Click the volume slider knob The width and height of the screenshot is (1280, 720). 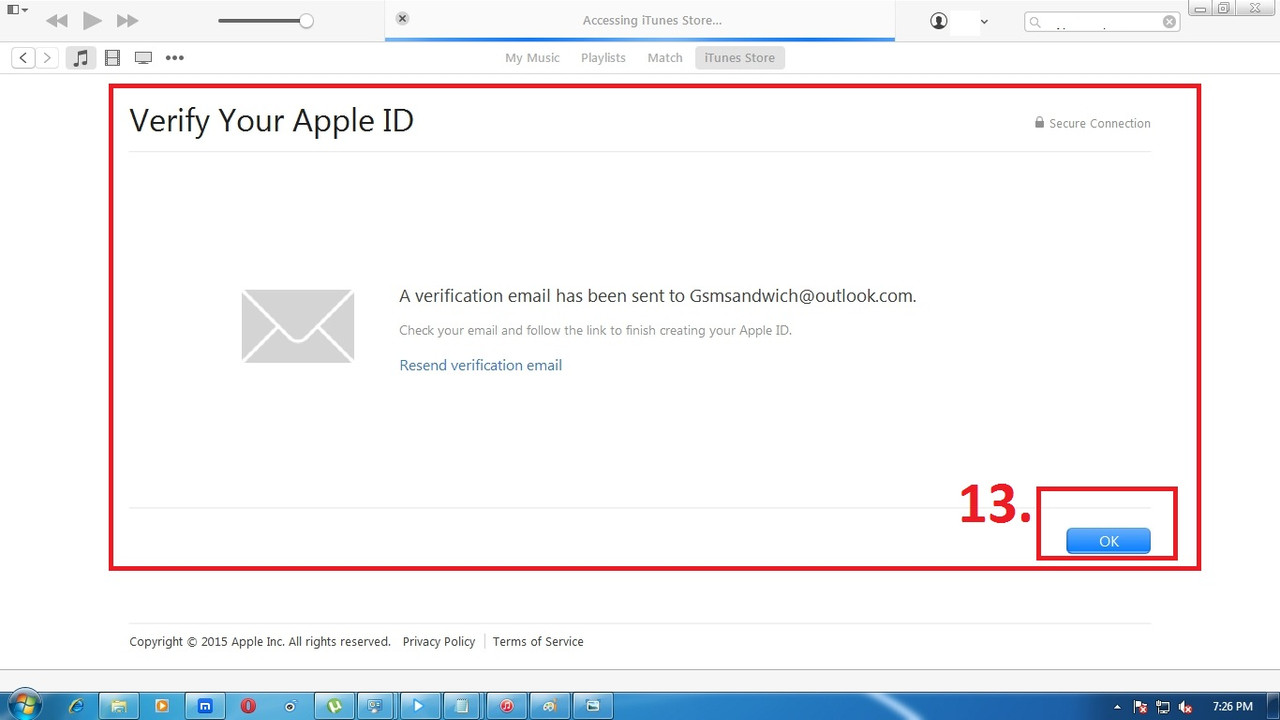[306, 21]
